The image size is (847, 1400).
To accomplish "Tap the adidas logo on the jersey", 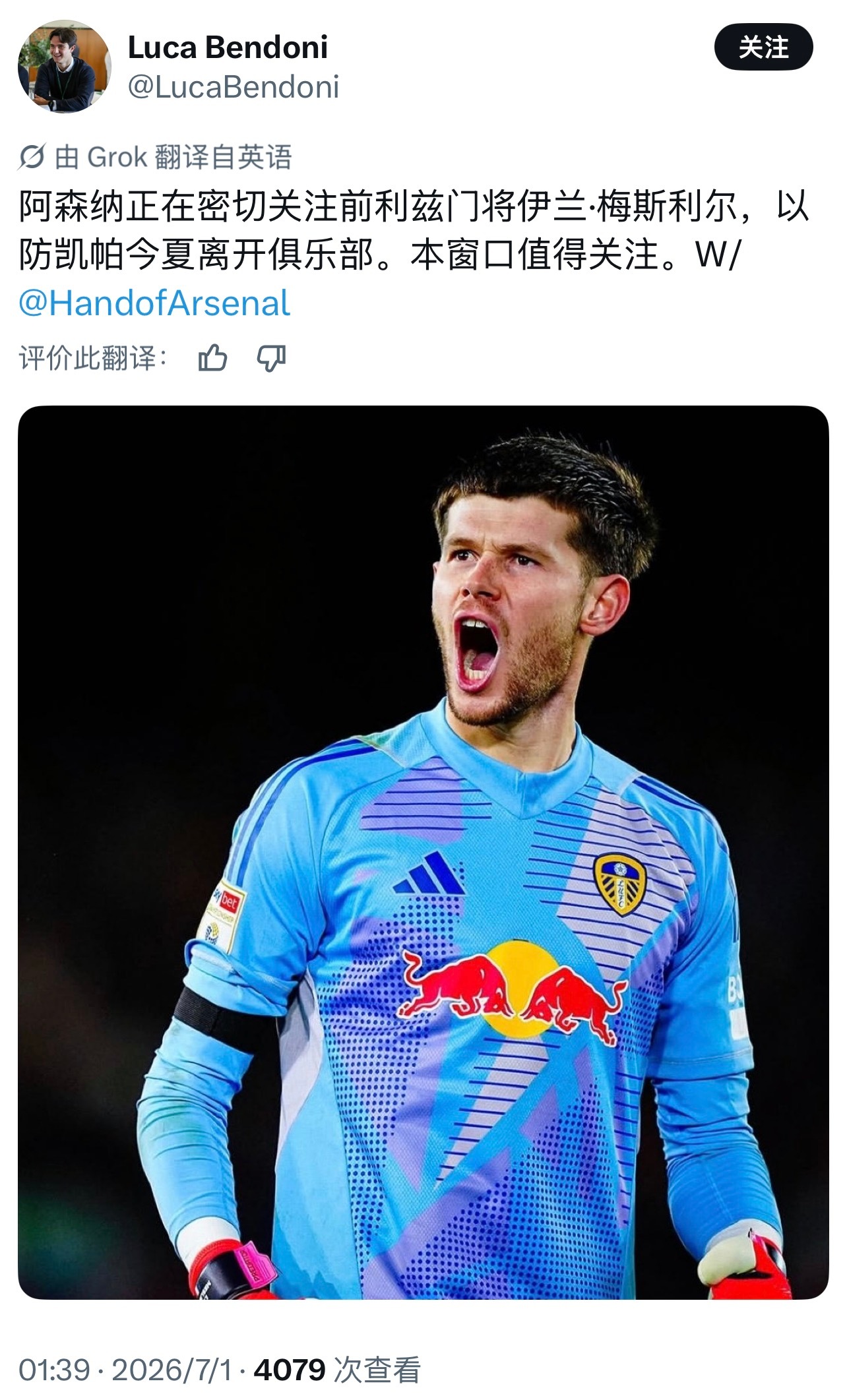I will [x=429, y=873].
